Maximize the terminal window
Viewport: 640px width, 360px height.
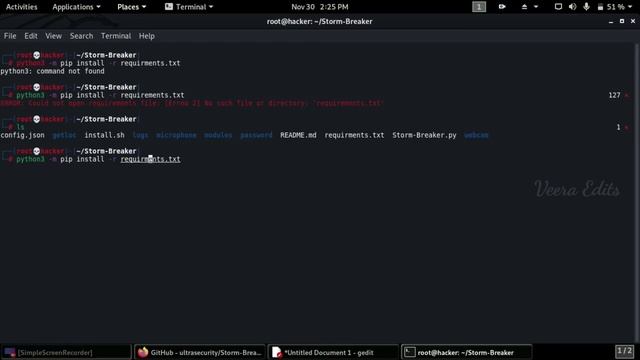point(622,21)
